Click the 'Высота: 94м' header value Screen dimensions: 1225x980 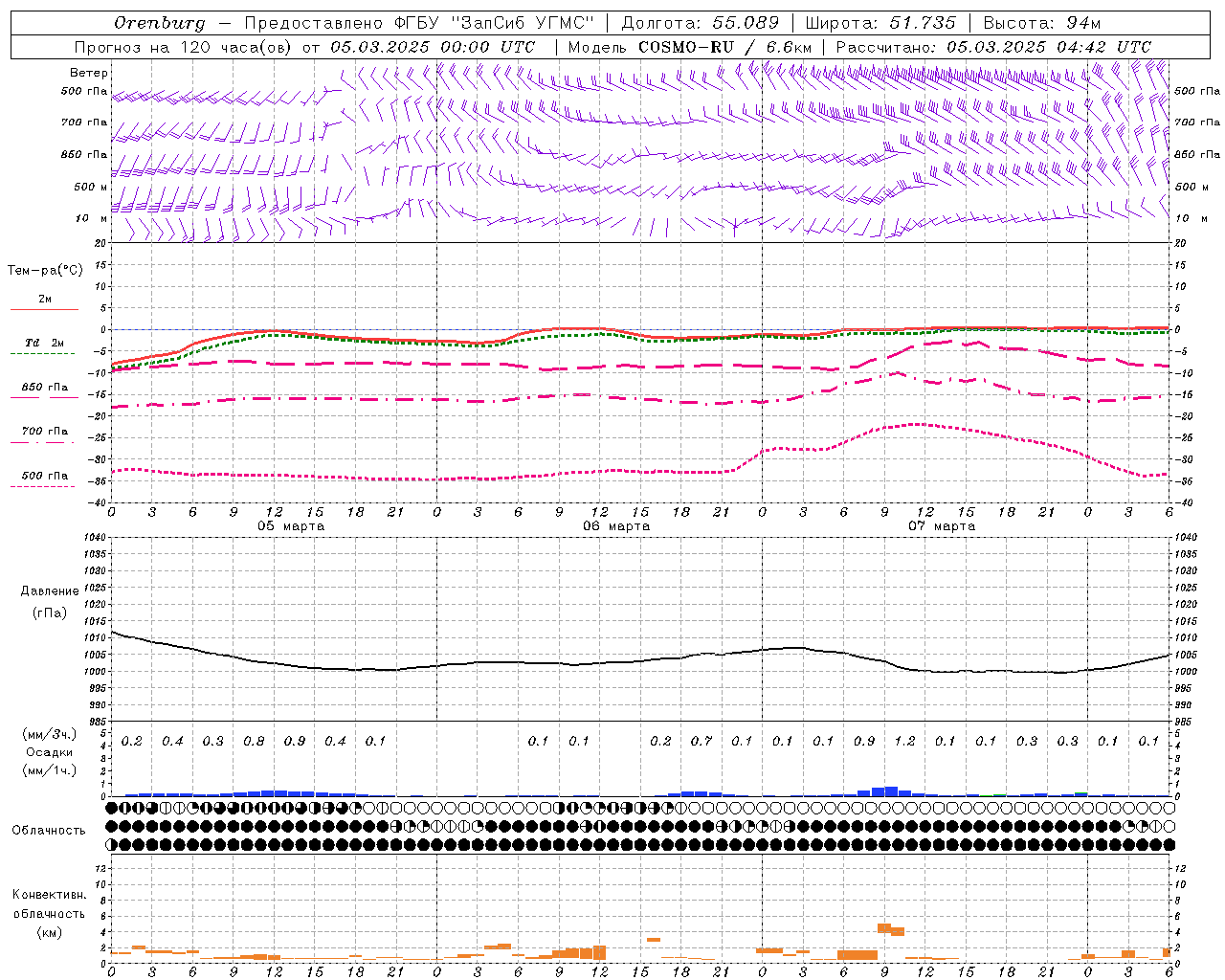click(1042, 23)
